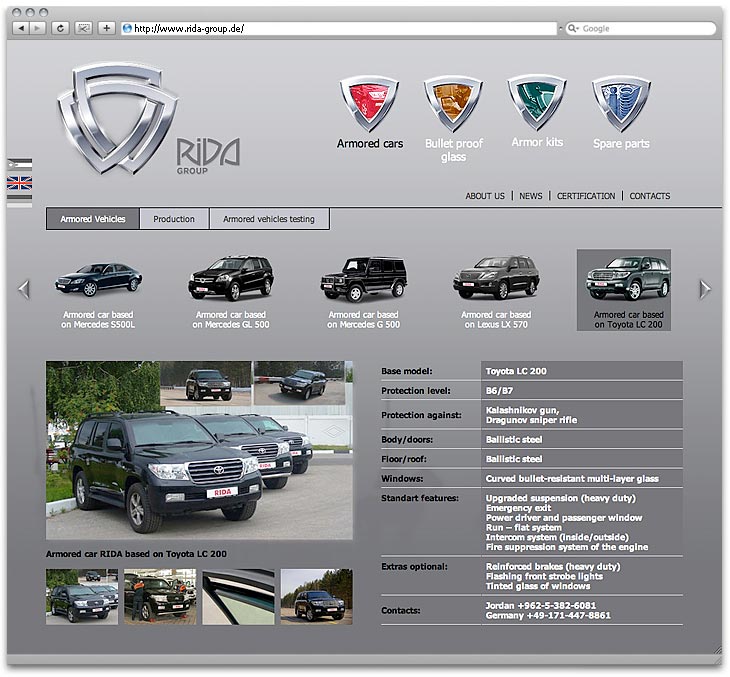Click the browser window resize grip
The height and width of the screenshot is (677, 730).
717,650
